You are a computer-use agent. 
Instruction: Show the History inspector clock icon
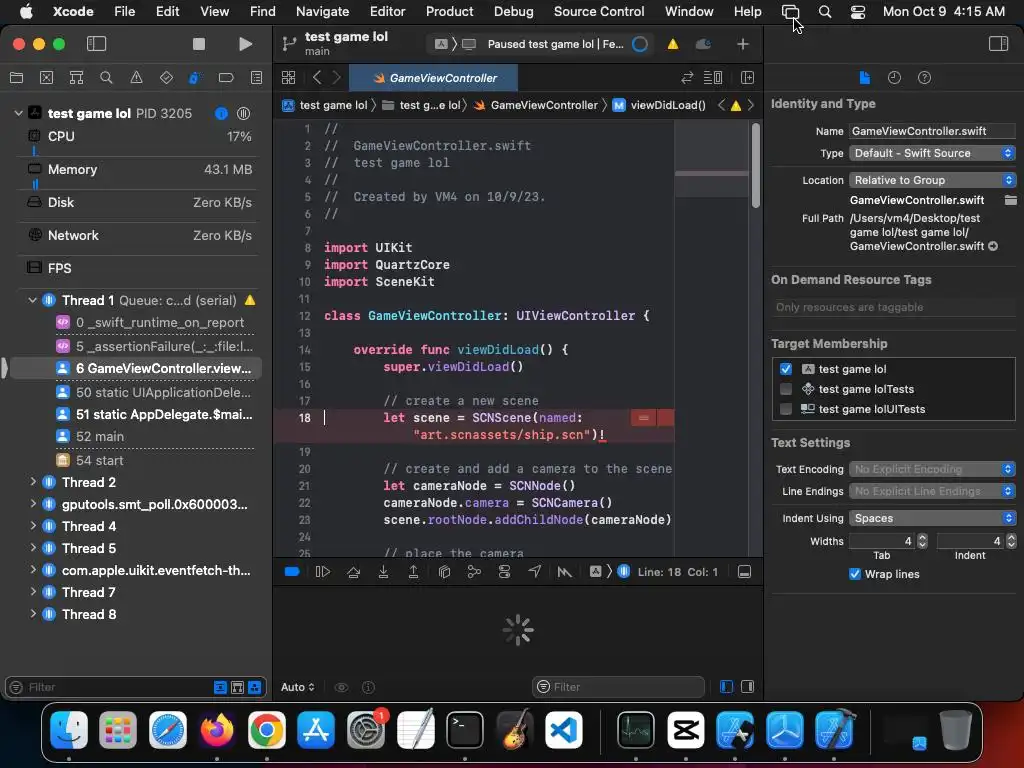tap(894, 78)
